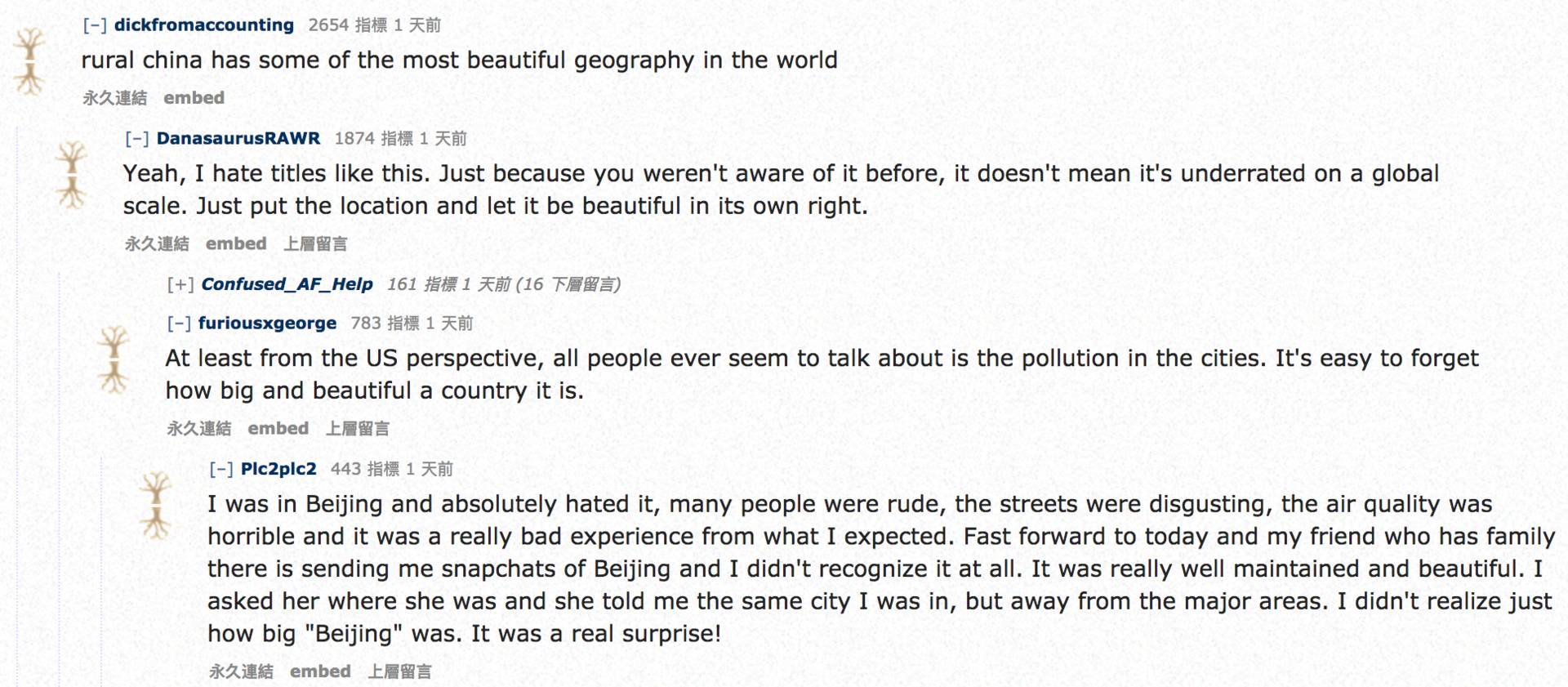
Task: Collapse dickfromaccounting's comment thread
Action: [x=95, y=25]
